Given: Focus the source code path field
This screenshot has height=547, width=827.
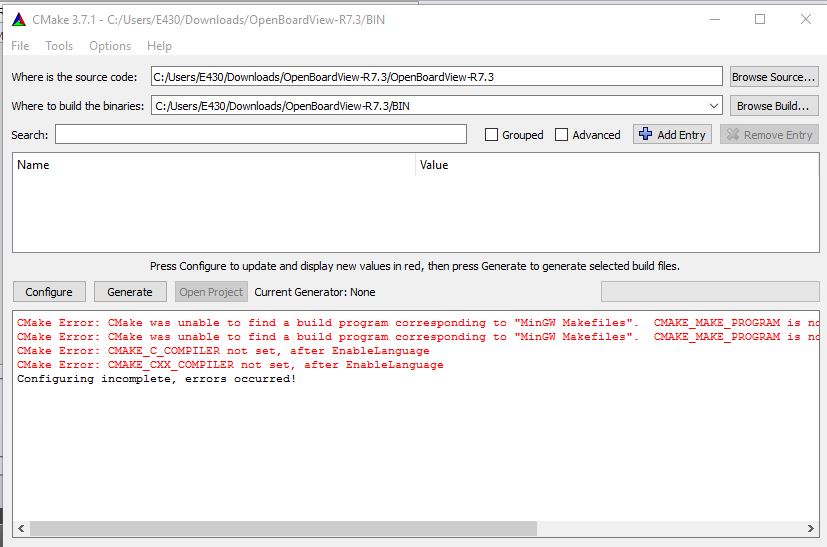Looking at the screenshot, I should pos(436,76).
